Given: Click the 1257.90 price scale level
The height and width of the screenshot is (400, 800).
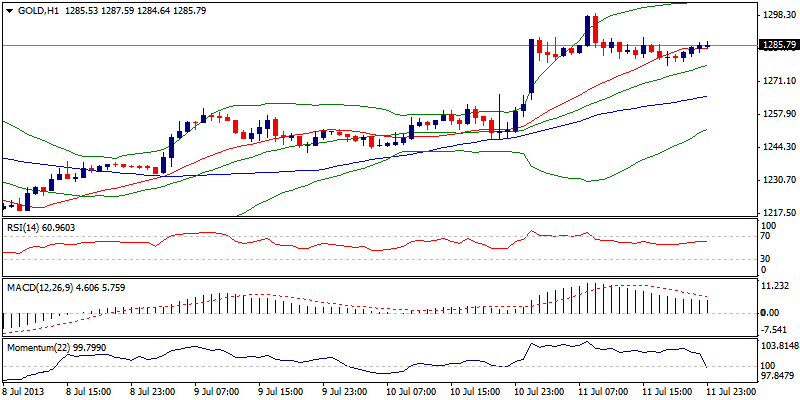Looking at the screenshot, I should (x=777, y=114).
